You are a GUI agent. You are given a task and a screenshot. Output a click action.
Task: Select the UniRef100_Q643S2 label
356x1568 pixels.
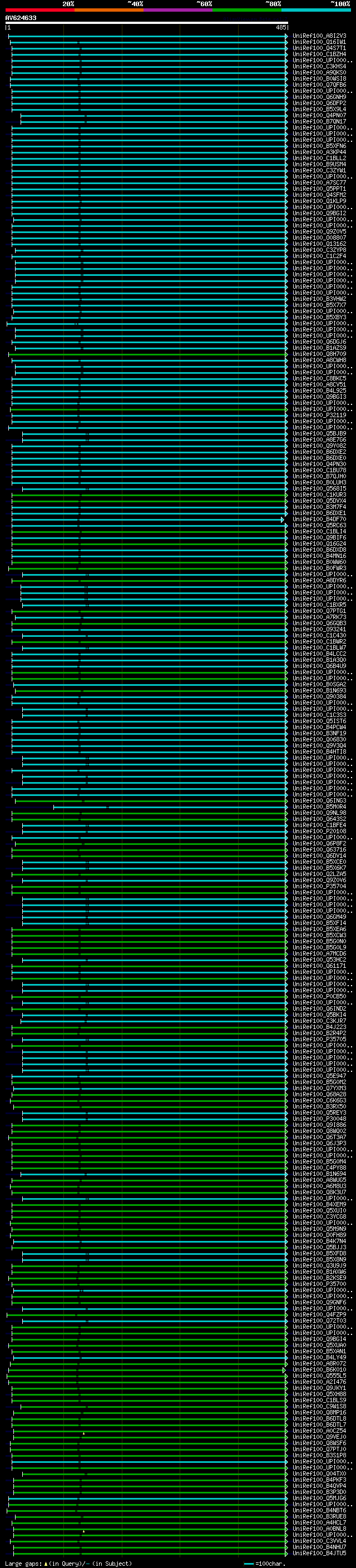(x=319, y=819)
